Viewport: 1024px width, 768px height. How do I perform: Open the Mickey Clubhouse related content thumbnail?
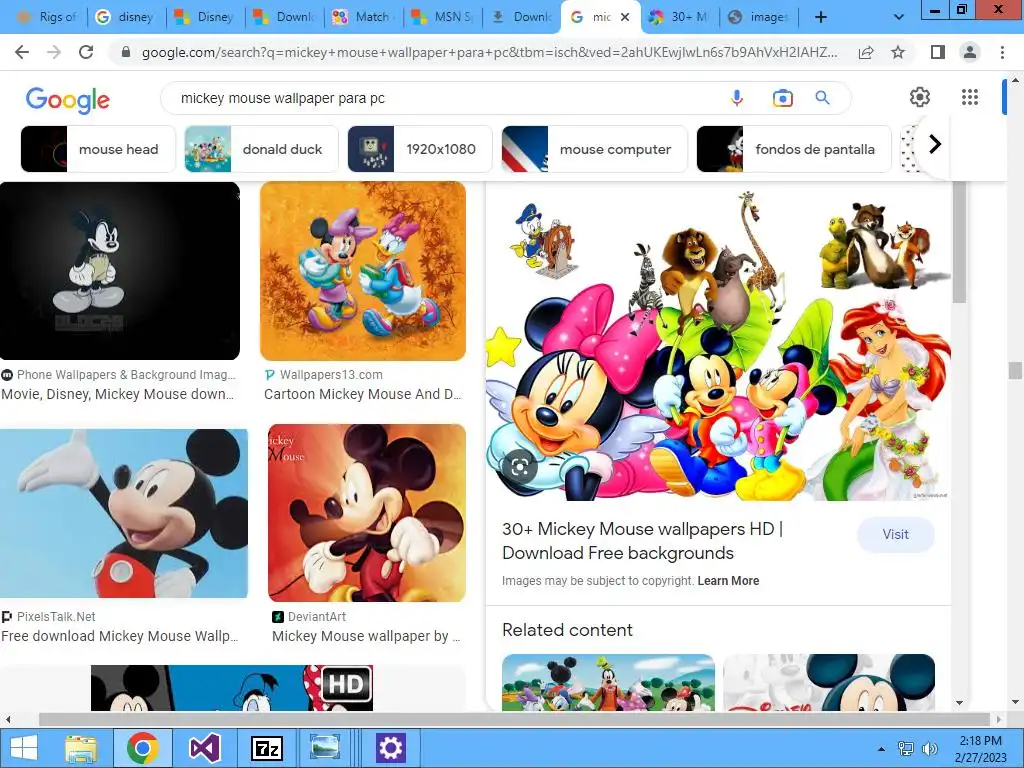608,682
